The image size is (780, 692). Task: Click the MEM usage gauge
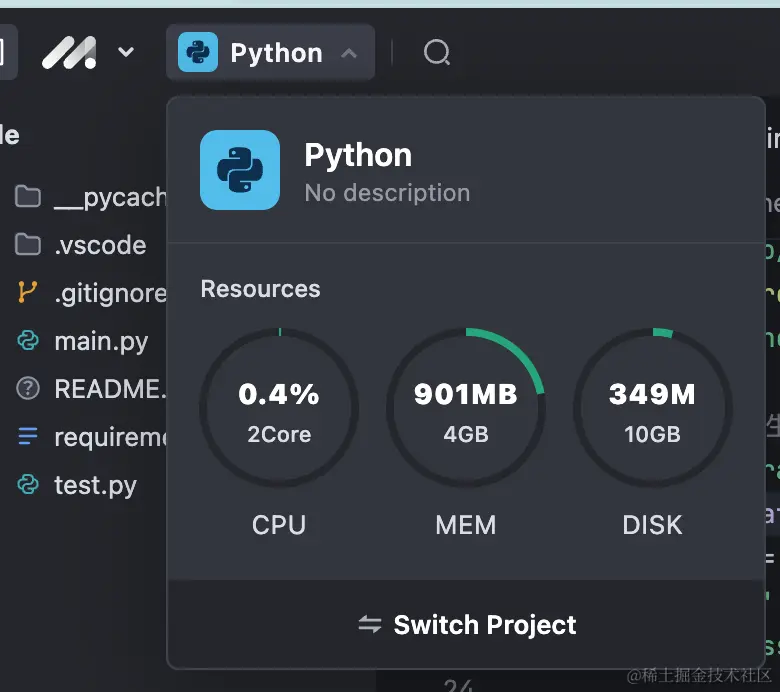point(466,407)
